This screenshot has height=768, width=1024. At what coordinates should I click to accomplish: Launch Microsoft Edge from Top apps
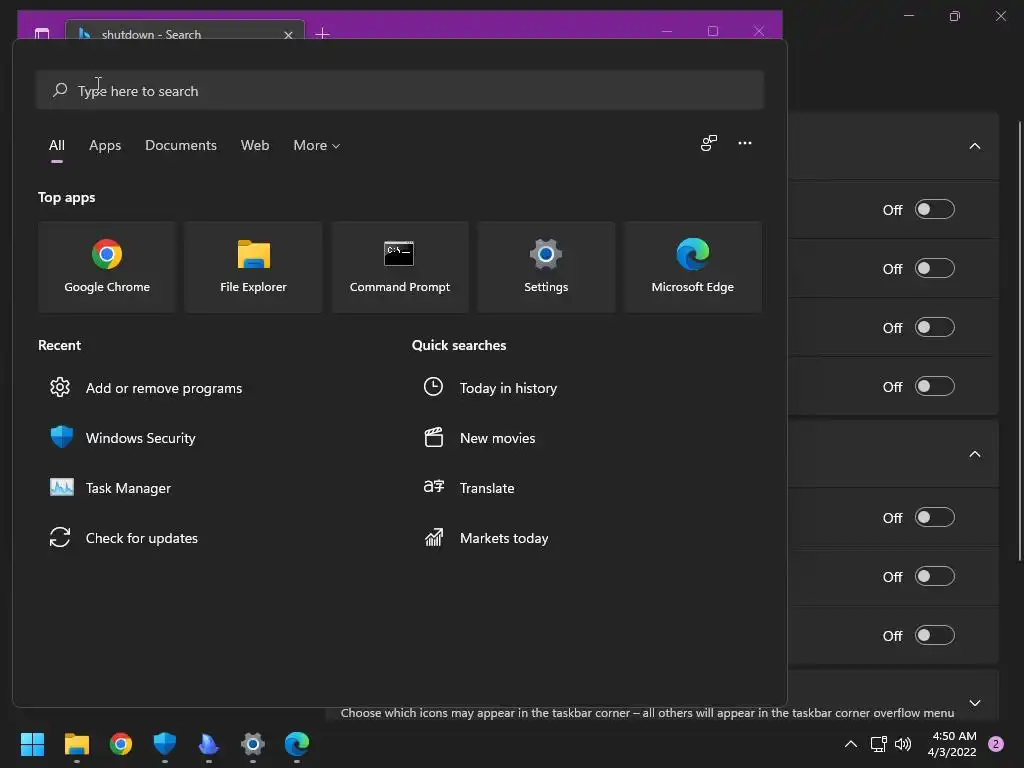point(692,266)
